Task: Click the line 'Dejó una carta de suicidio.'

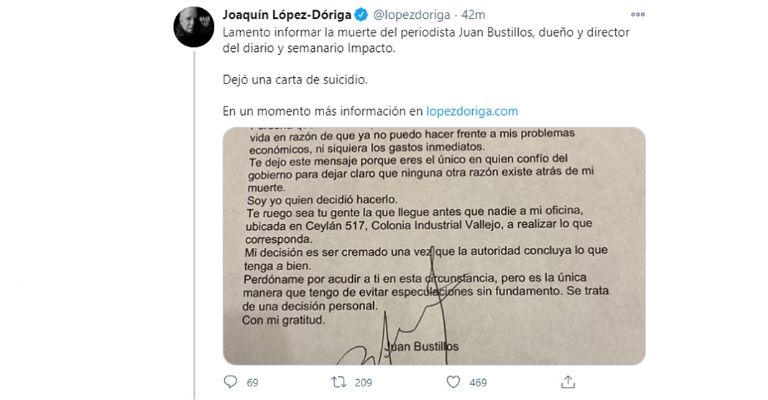Action: 295,79
